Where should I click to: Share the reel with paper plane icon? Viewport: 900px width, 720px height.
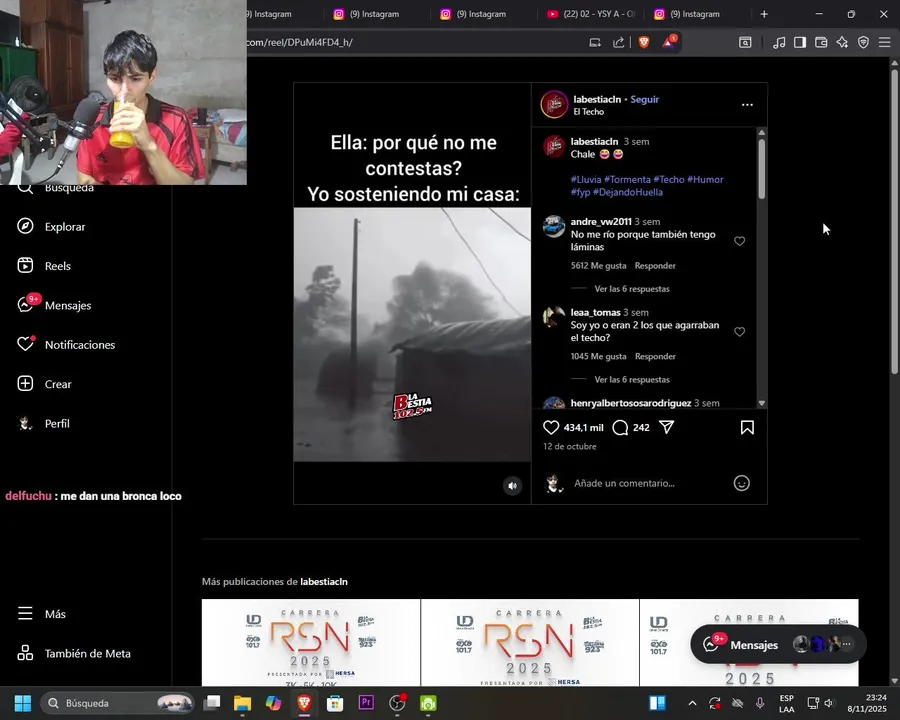666,427
